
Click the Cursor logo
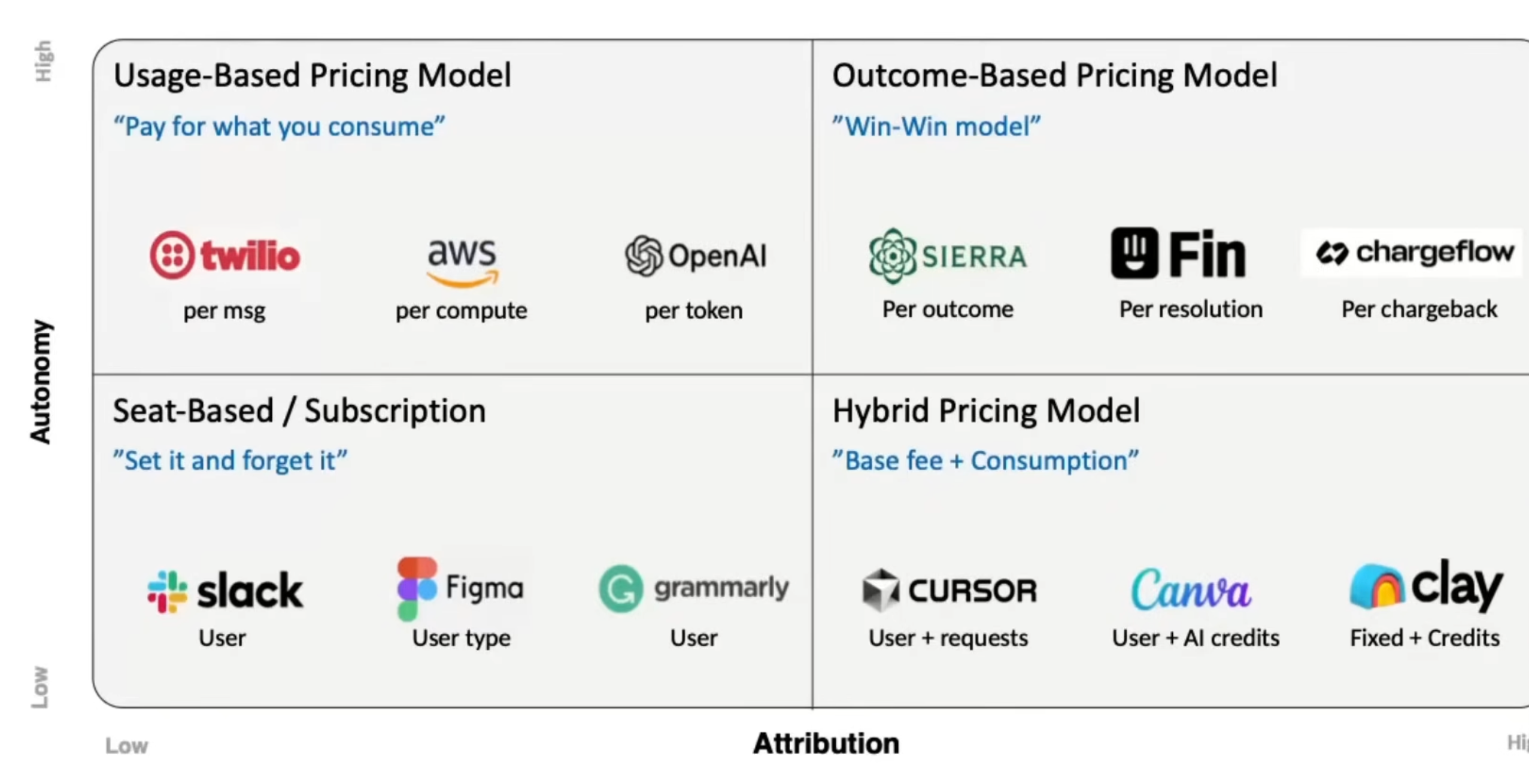pyautogui.click(x=949, y=590)
